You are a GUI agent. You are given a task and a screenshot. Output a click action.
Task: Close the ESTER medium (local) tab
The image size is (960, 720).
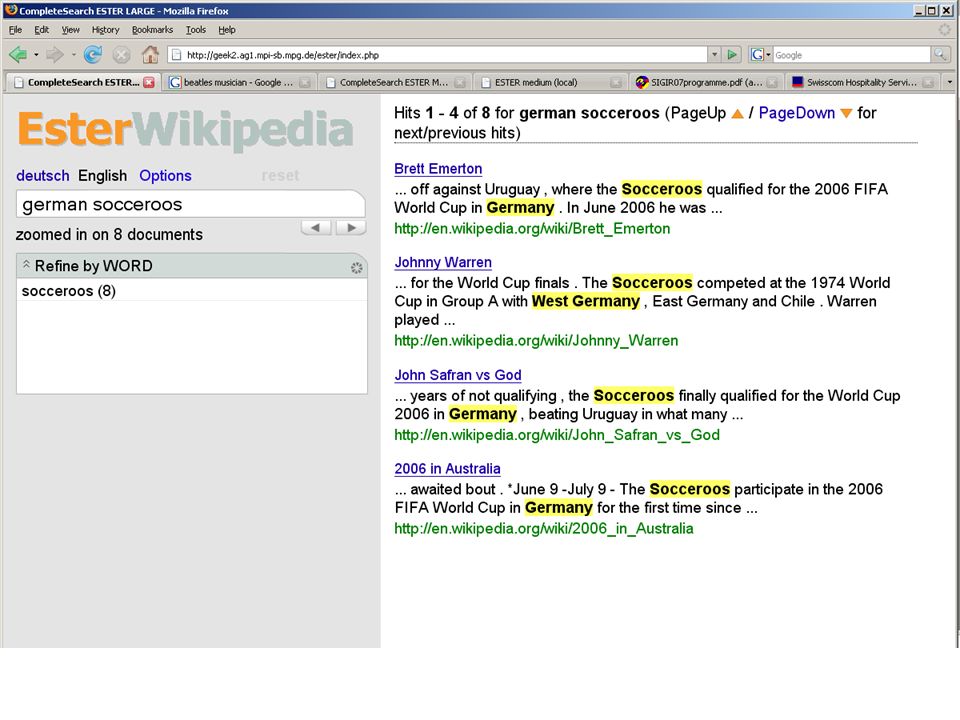click(616, 82)
